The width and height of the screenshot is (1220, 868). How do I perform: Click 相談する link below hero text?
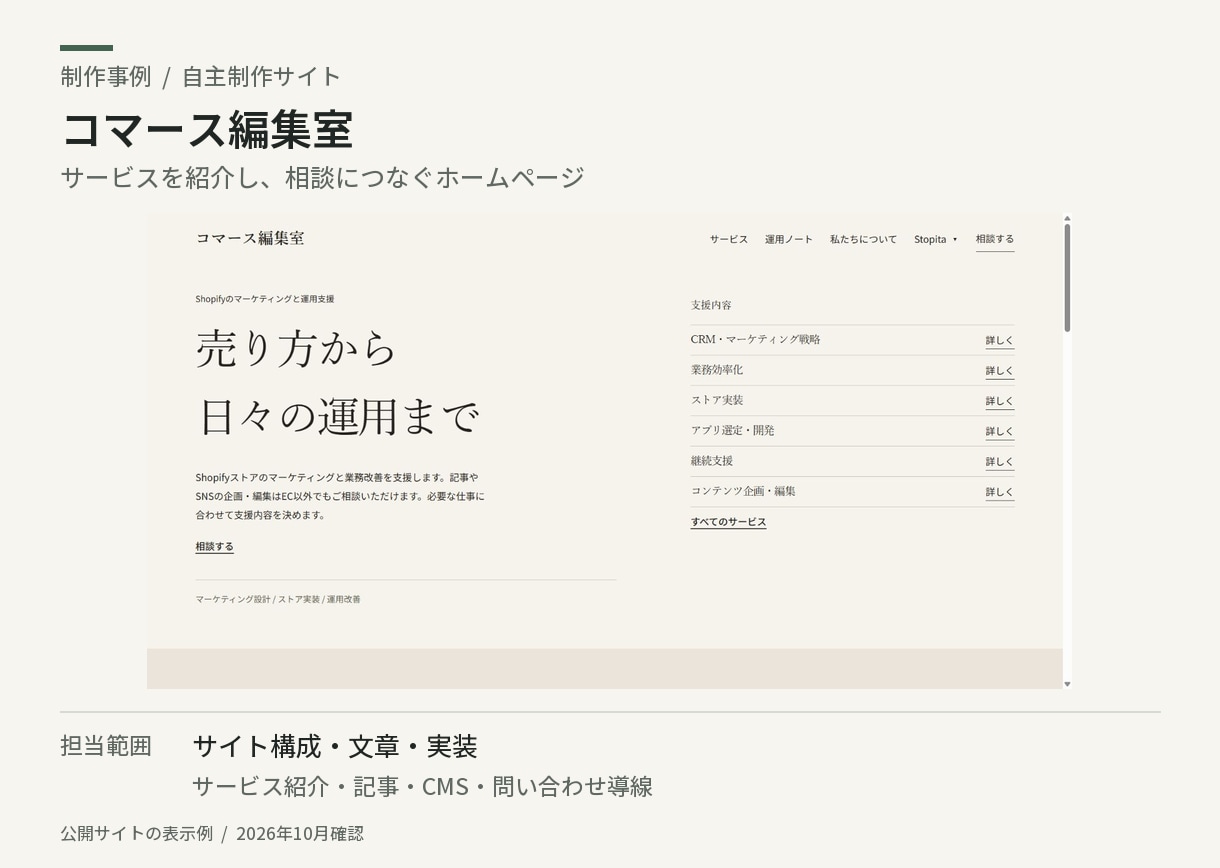pyautogui.click(x=214, y=547)
